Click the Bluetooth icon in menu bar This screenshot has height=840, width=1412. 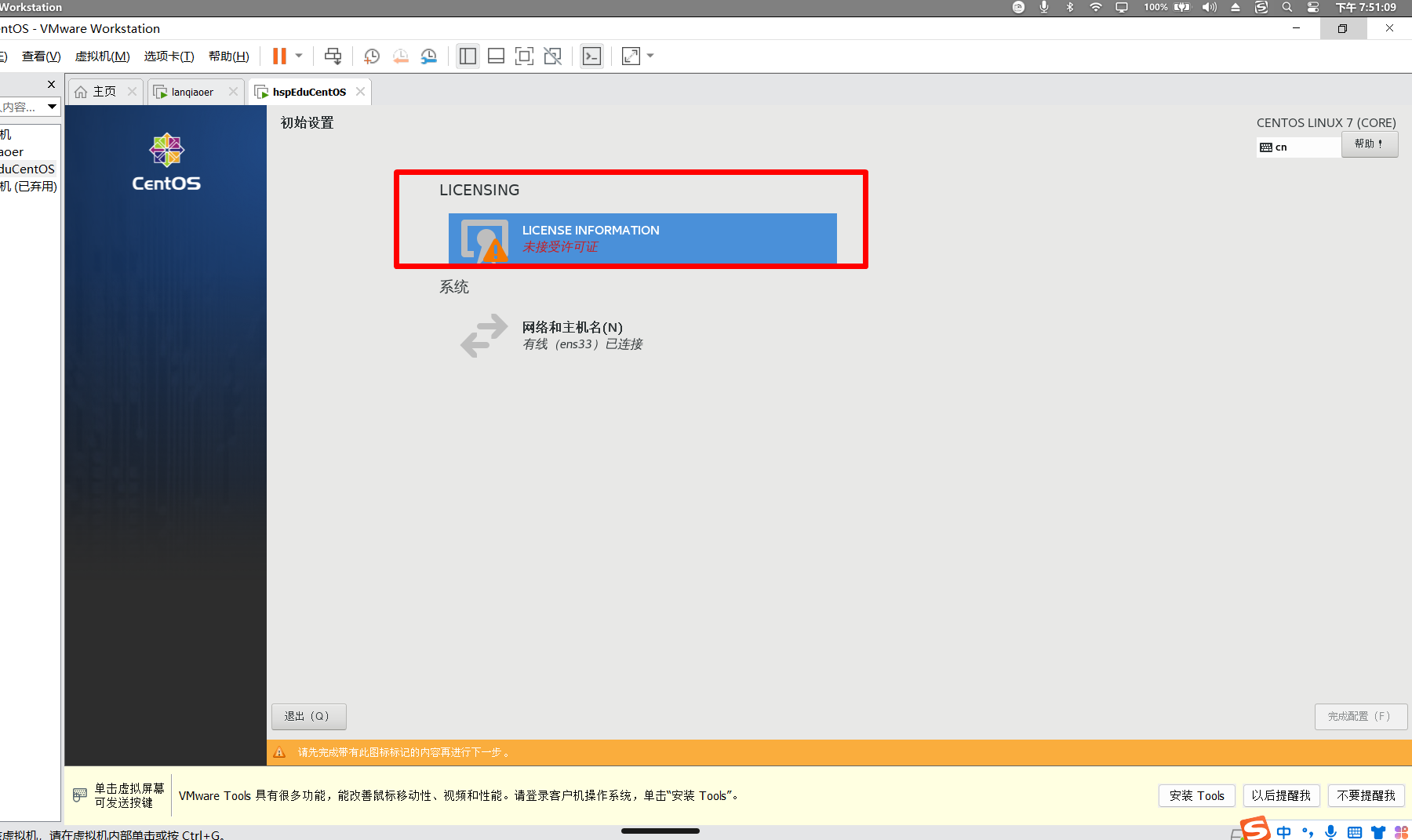[1069, 7]
